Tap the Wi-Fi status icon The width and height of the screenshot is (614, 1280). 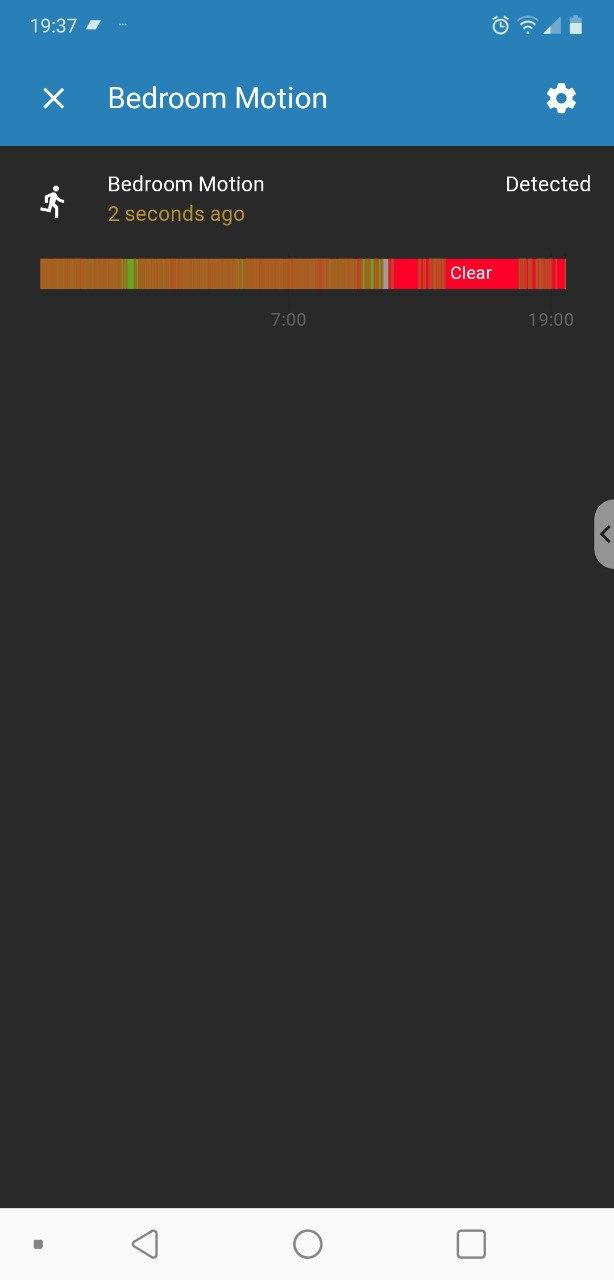click(527, 26)
